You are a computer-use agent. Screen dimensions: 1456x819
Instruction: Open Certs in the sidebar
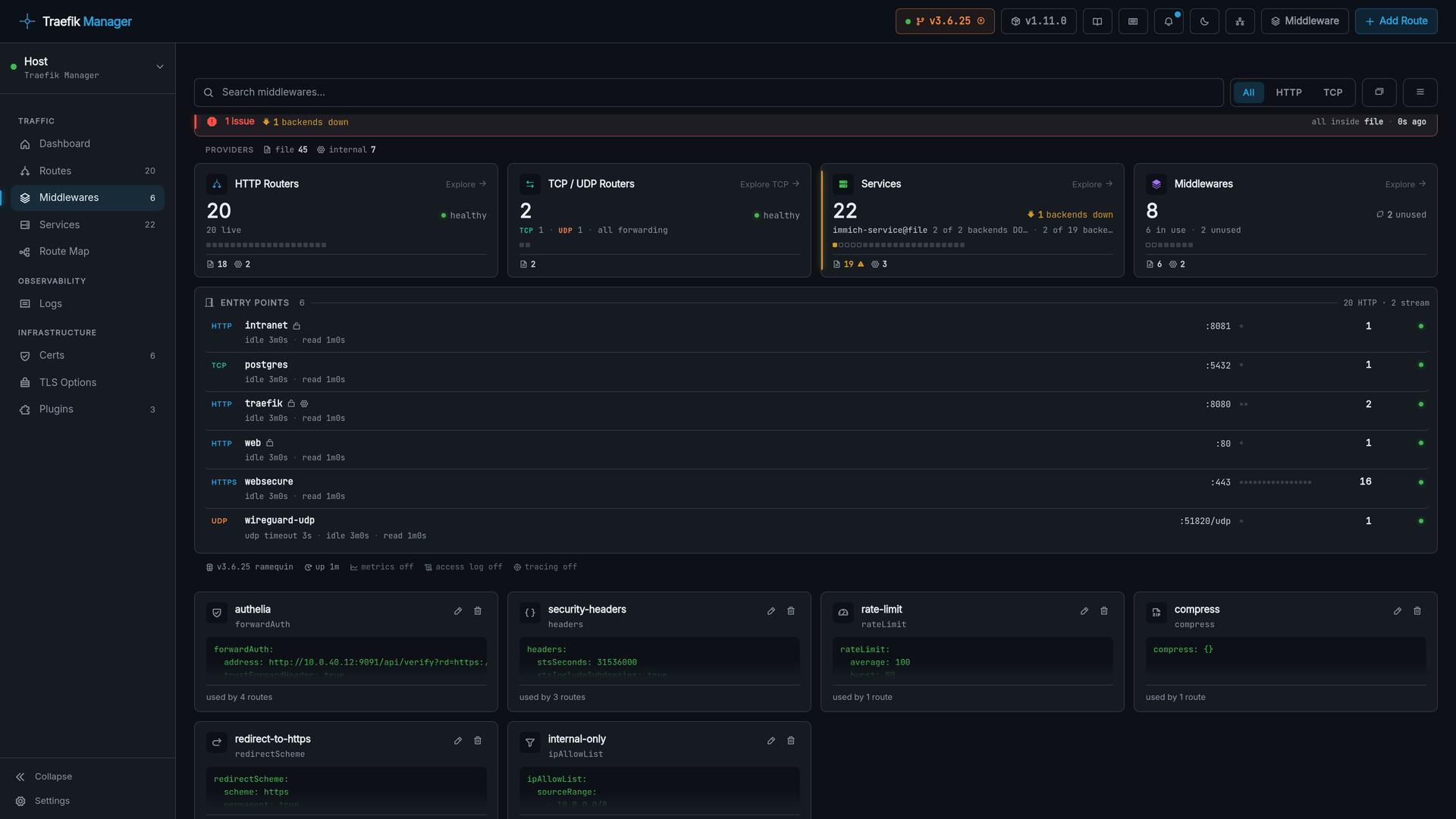(x=87, y=356)
